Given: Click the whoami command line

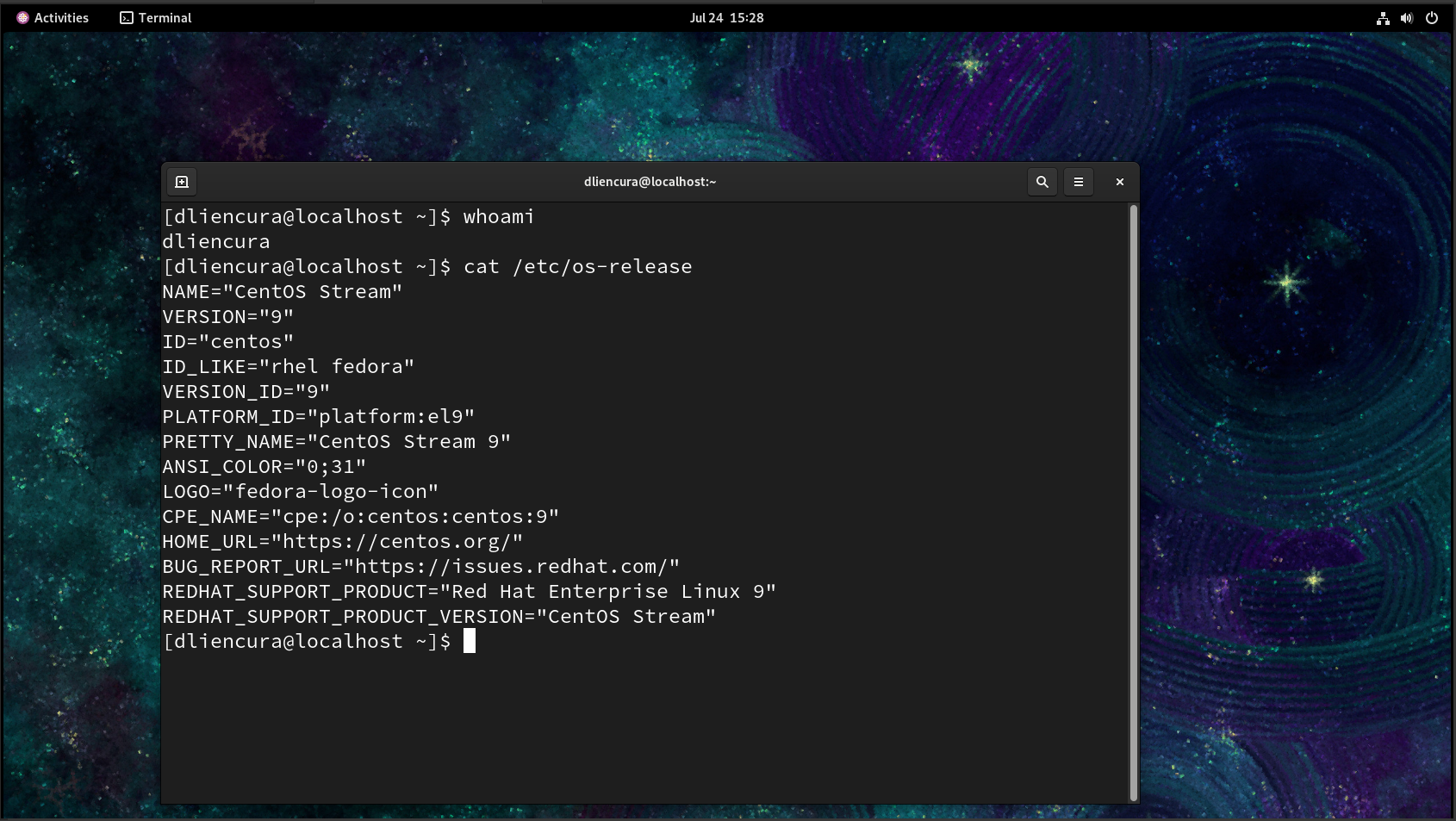Looking at the screenshot, I should pyautogui.click(x=349, y=217).
